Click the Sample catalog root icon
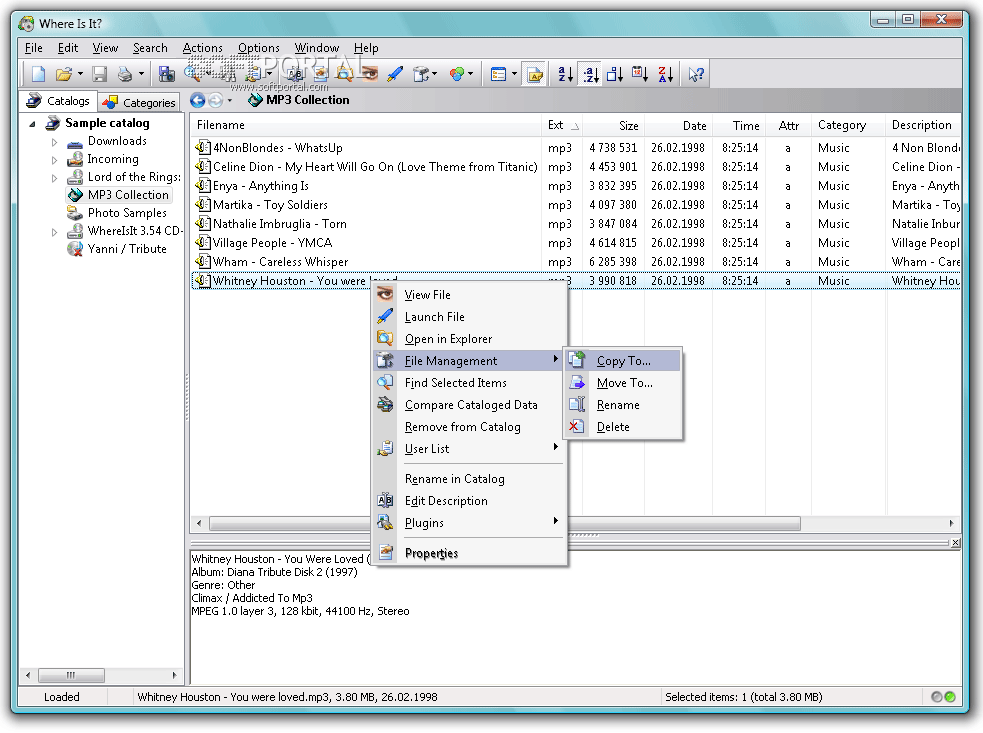The height and width of the screenshot is (733, 983). 53,123
